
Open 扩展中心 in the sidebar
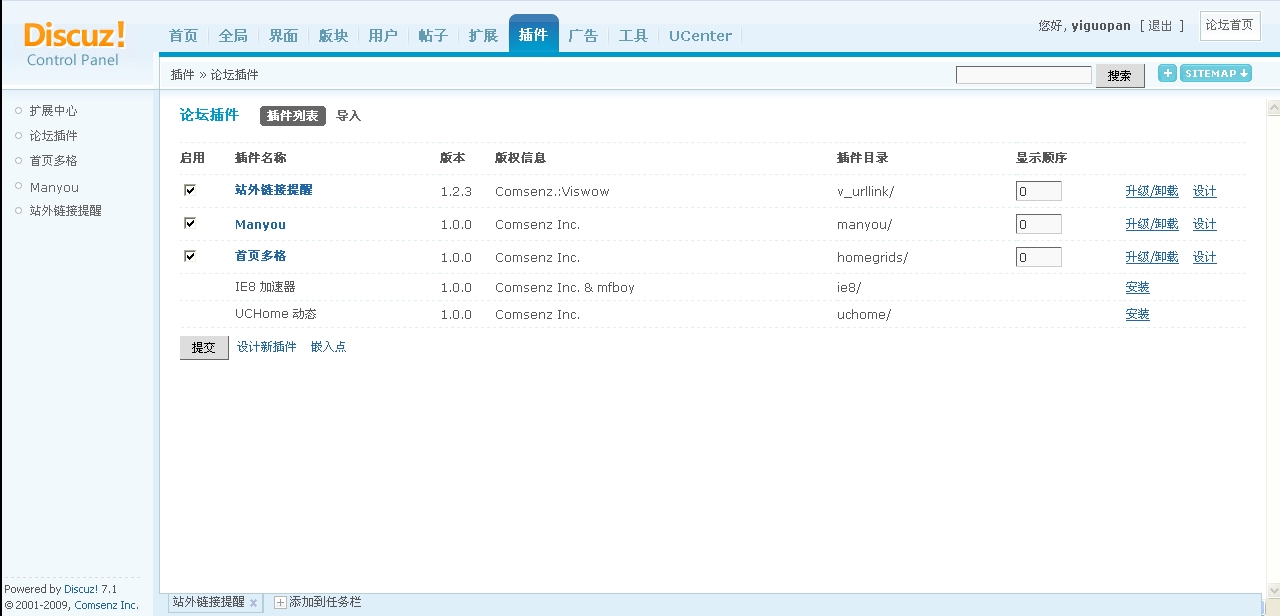(x=53, y=111)
